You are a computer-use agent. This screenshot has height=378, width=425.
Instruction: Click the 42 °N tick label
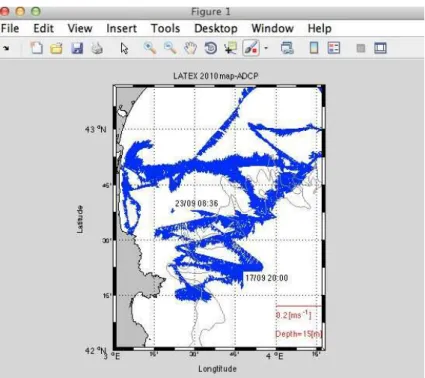tap(96, 351)
